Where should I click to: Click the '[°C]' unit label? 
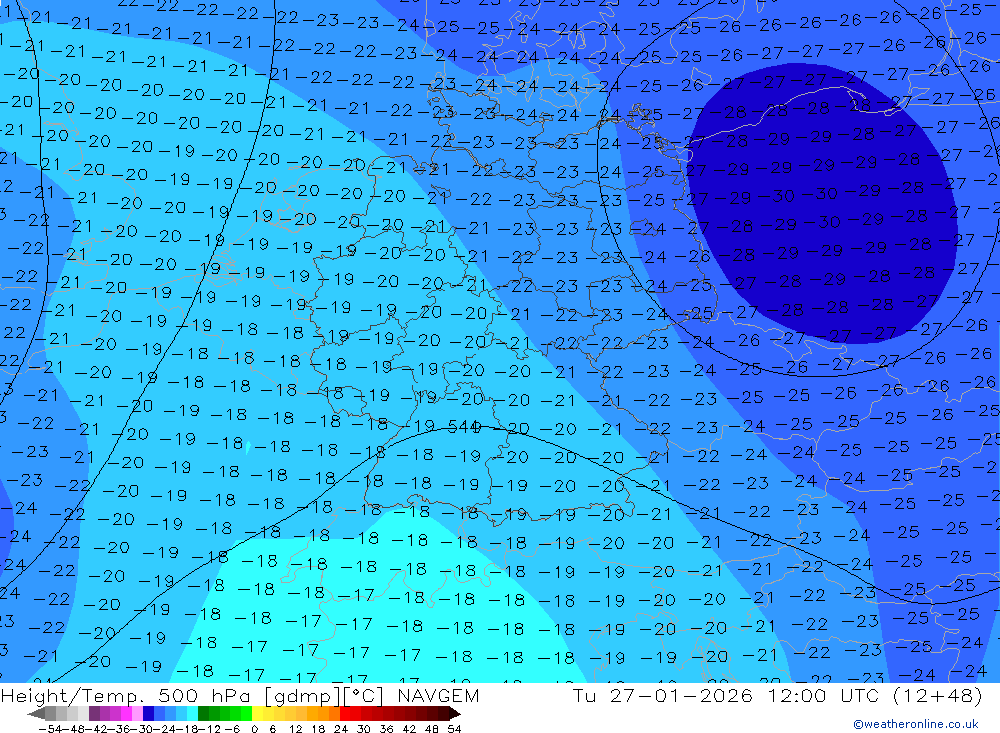pyautogui.click(x=364, y=696)
